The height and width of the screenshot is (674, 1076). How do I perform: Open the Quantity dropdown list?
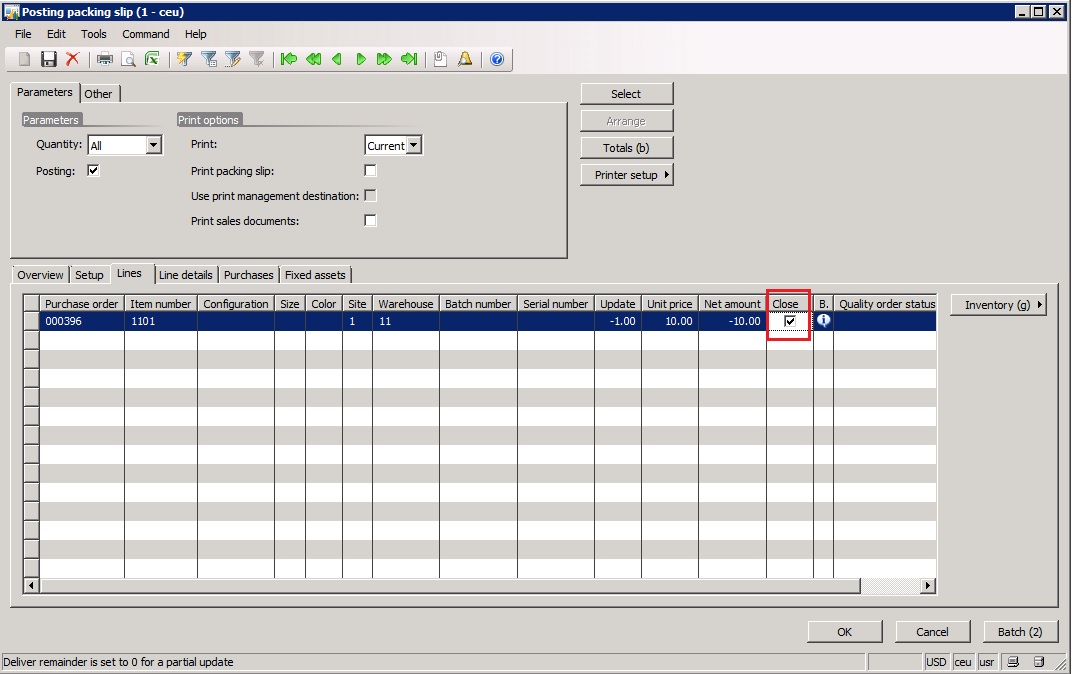click(153, 146)
